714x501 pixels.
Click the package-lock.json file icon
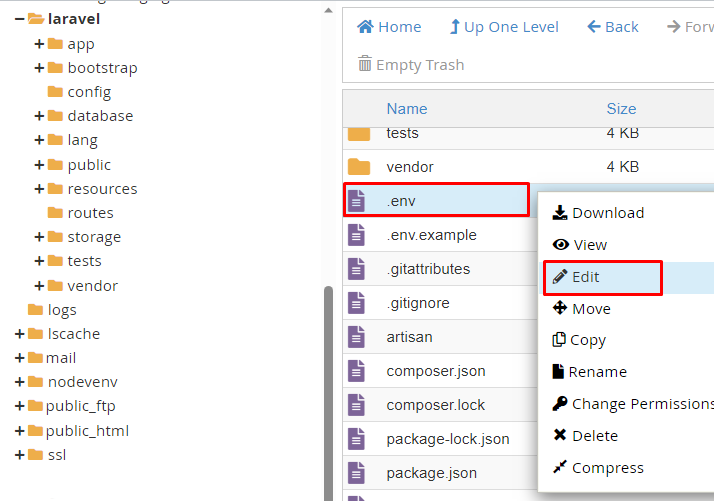[356, 439]
